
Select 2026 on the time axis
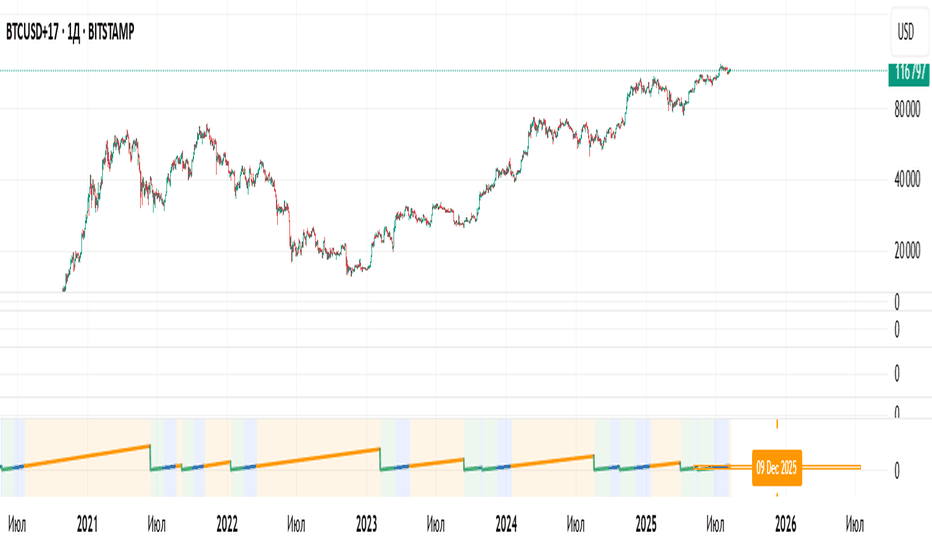coord(786,524)
